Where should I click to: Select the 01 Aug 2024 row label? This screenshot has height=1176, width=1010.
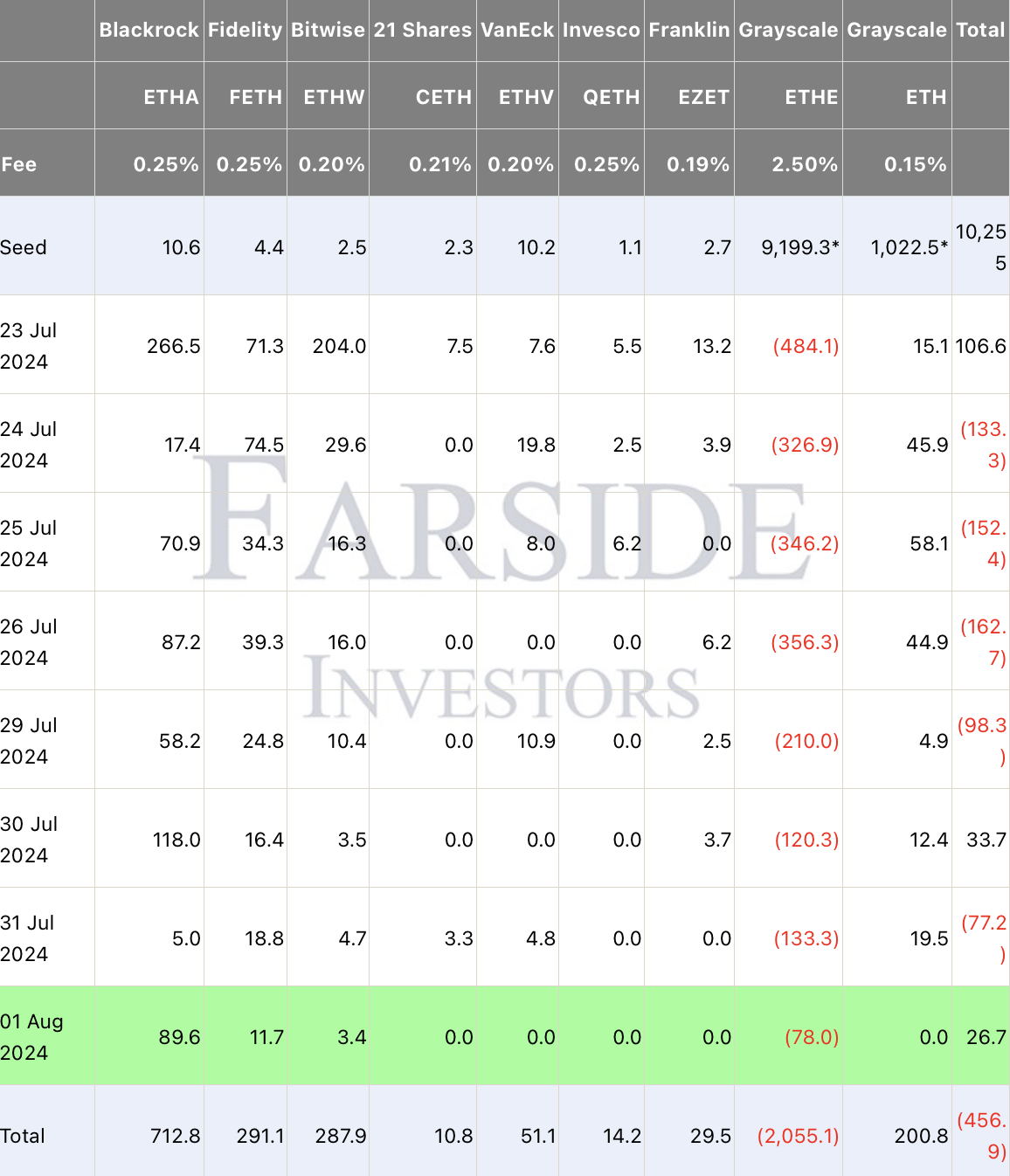tap(32, 1037)
